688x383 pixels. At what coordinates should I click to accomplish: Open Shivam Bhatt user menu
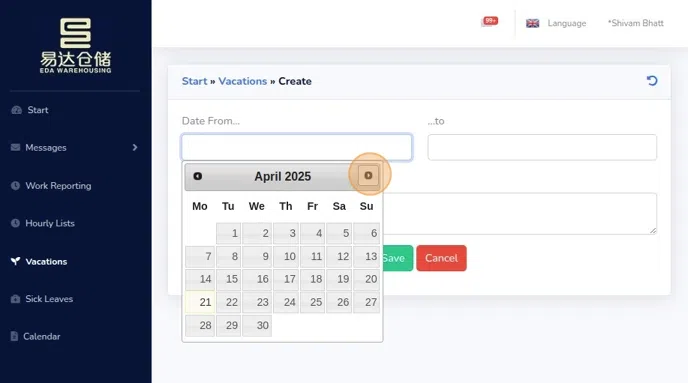coord(635,23)
